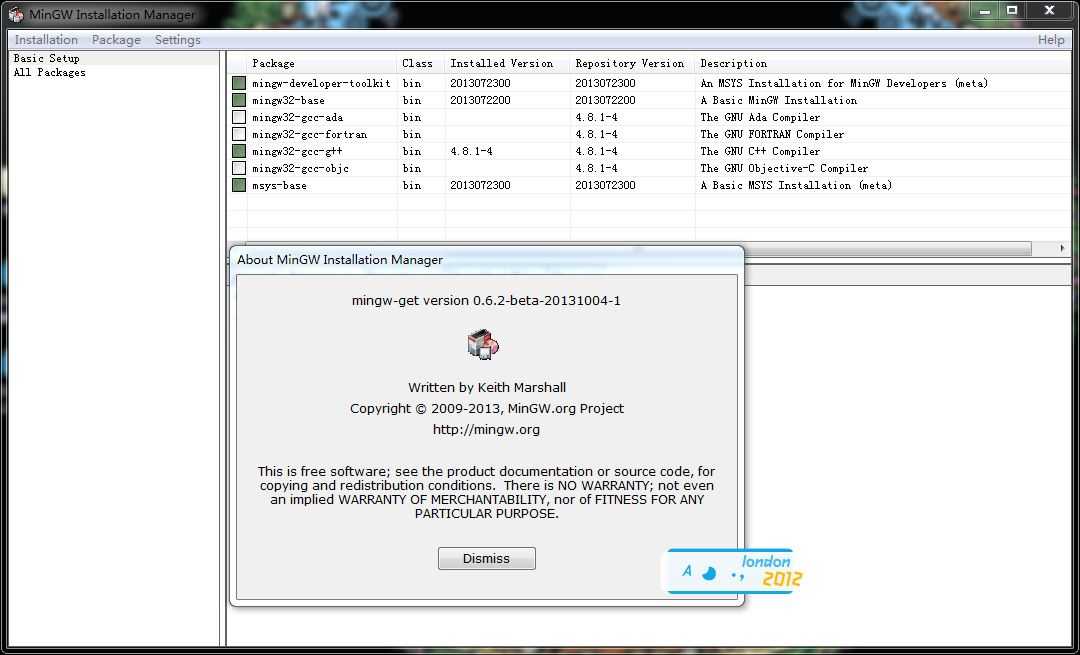Image resolution: width=1080 pixels, height=655 pixels.
Task: Open the Settings menu
Action: click(178, 40)
